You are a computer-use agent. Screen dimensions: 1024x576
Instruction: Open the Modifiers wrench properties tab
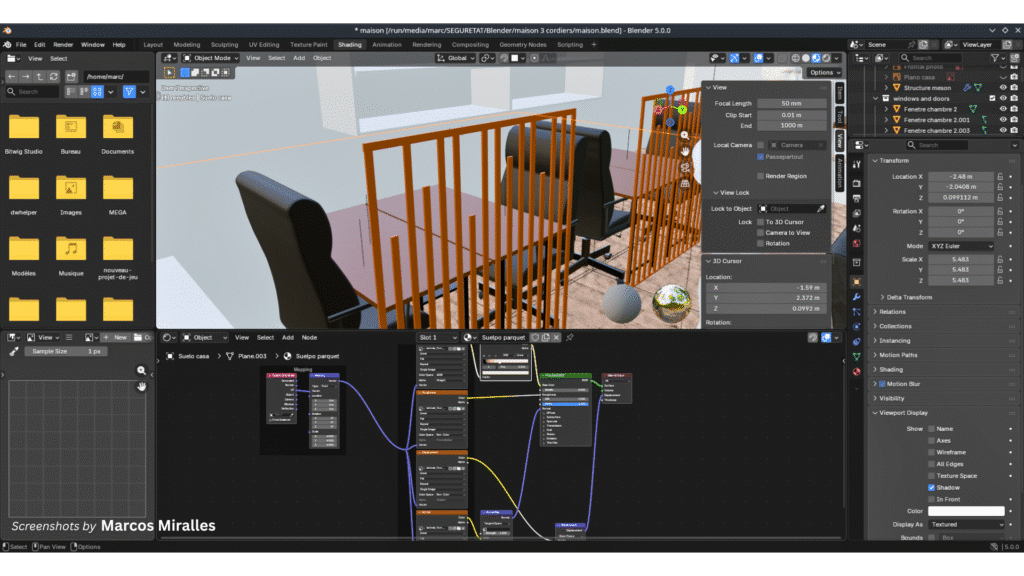pyautogui.click(x=857, y=297)
